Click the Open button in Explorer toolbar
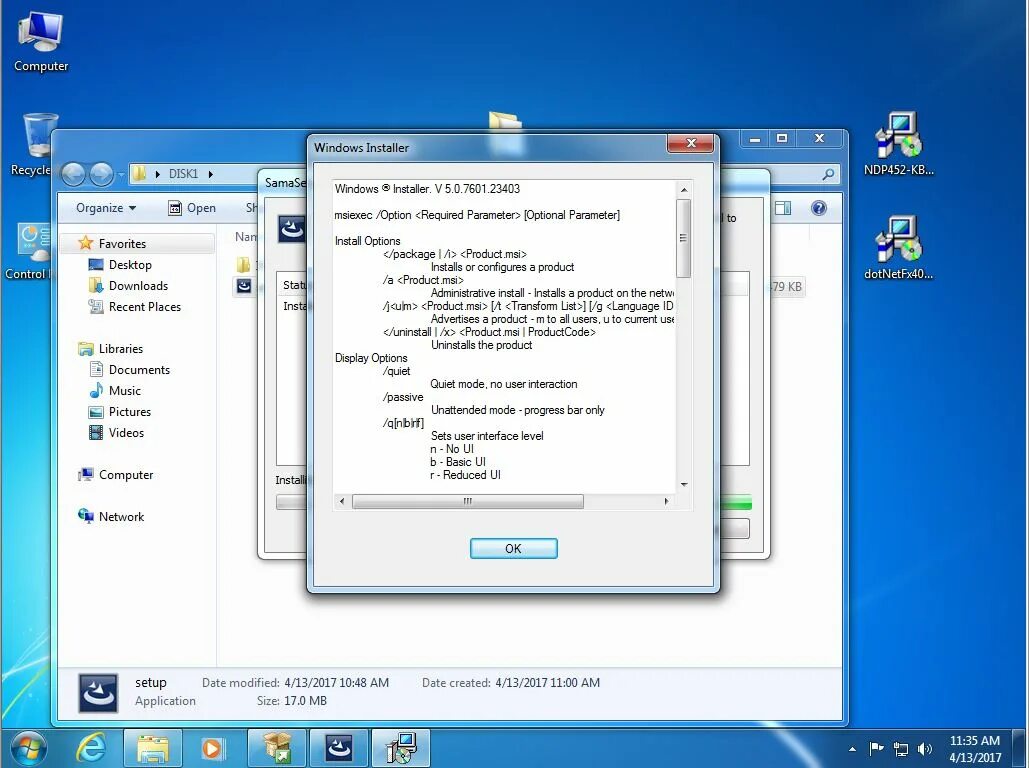 coord(192,208)
